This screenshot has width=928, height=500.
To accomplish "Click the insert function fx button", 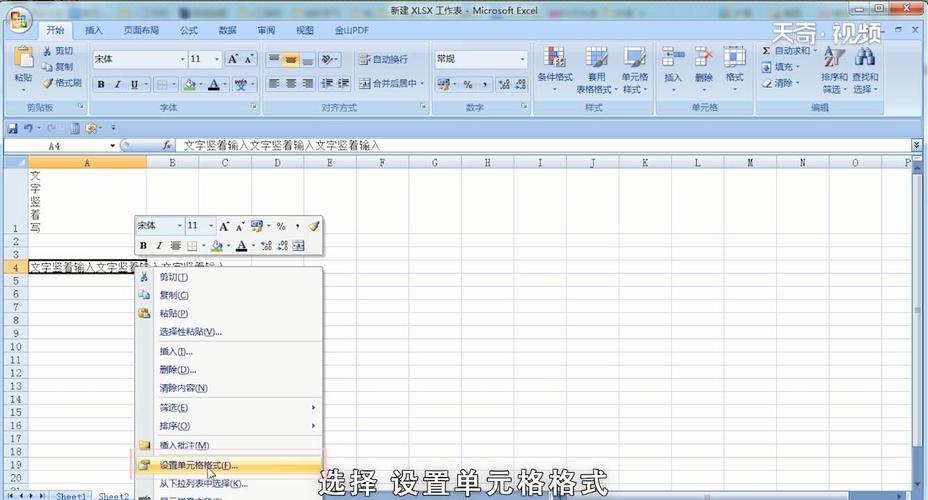I will pyautogui.click(x=167, y=146).
